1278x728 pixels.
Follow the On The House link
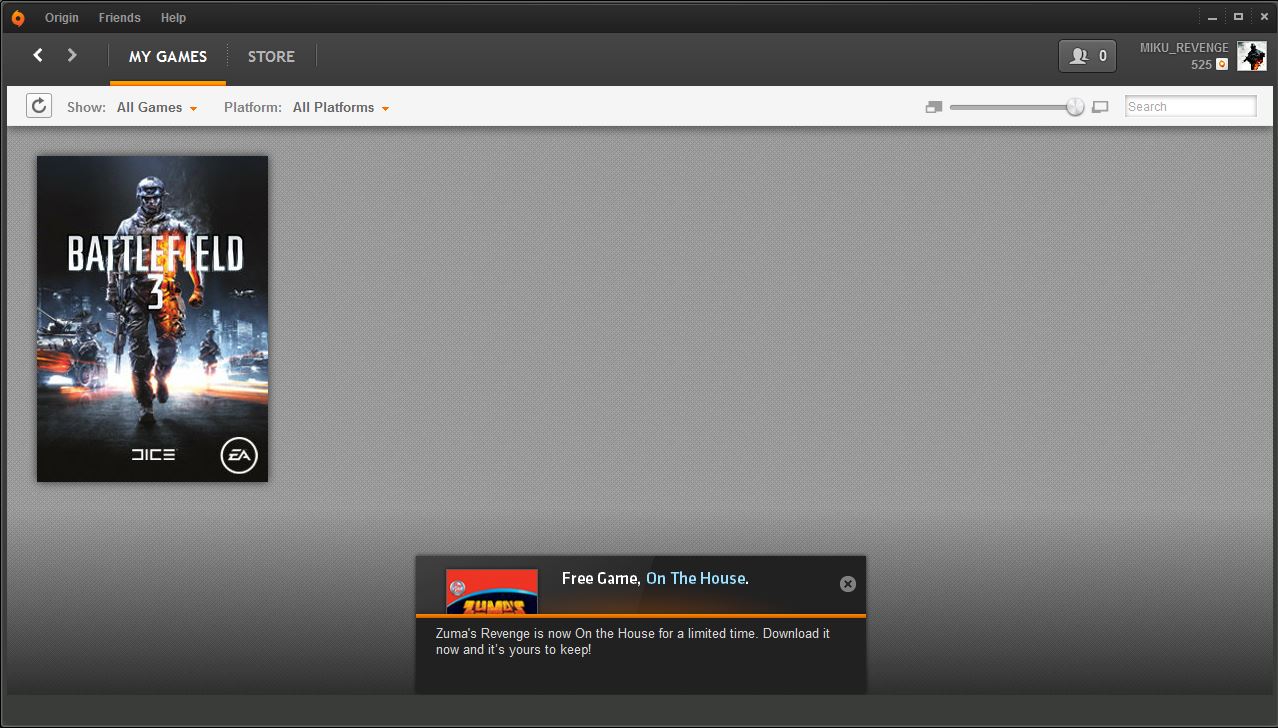(x=696, y=578)
